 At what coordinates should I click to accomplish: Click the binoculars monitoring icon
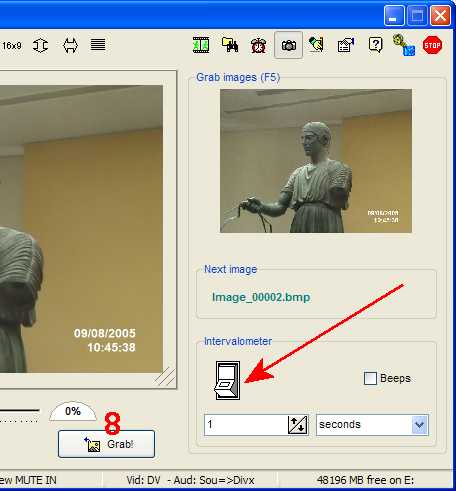click(230, 45)
